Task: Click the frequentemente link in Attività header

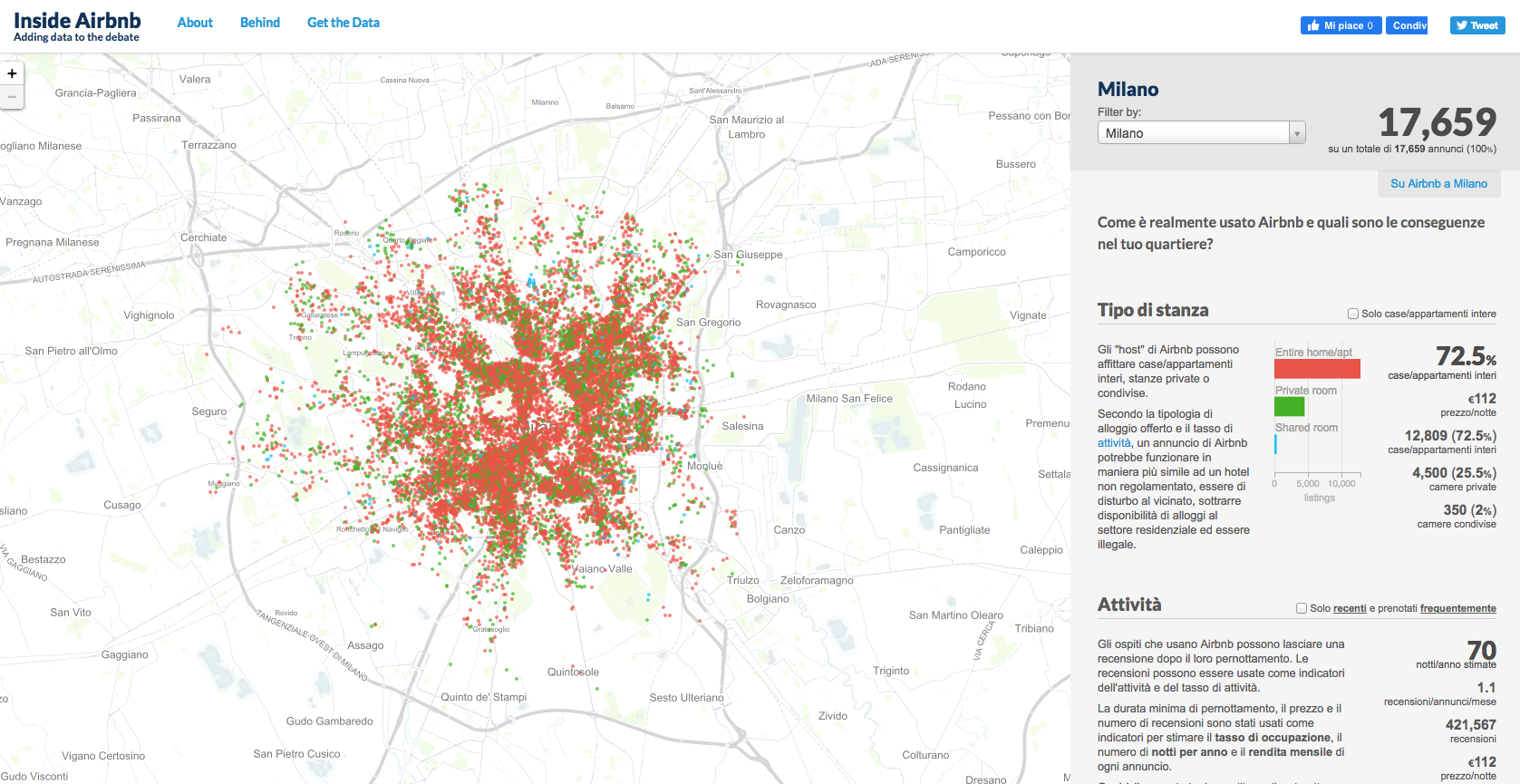Action: 1457,608
